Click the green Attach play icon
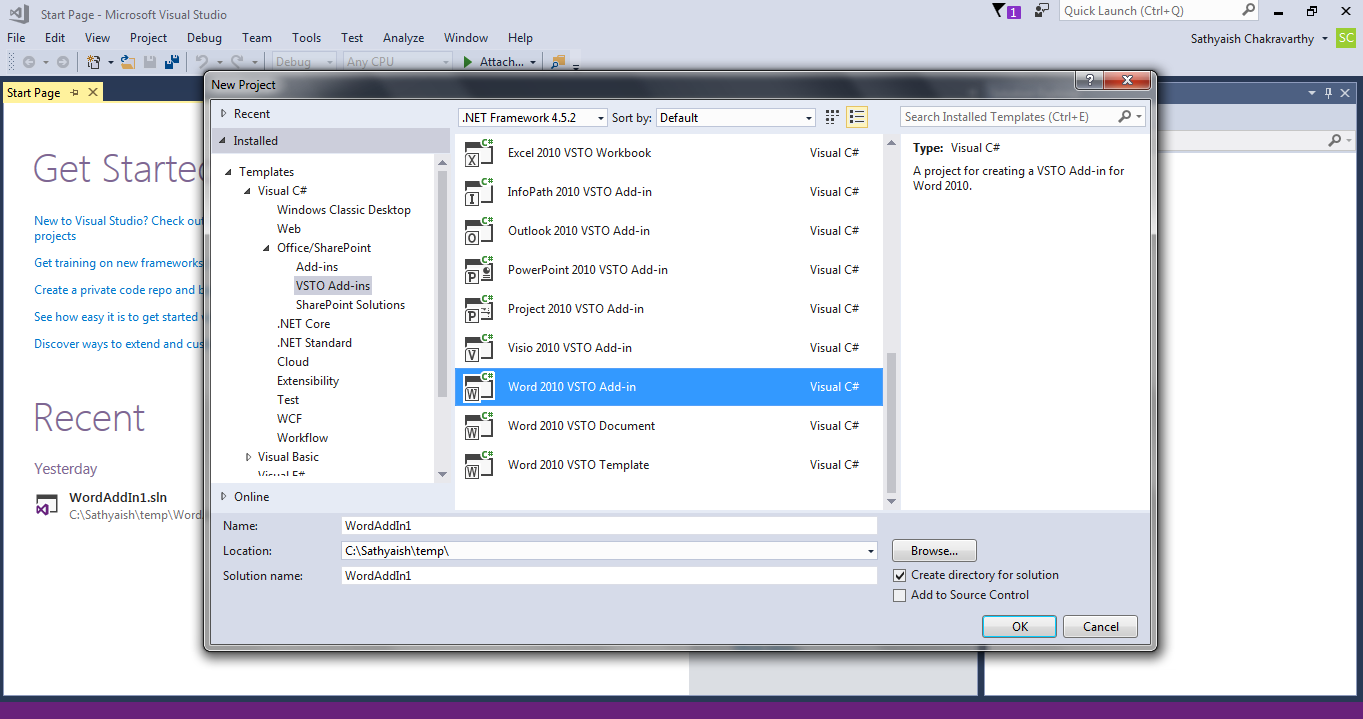 [468, 62]
